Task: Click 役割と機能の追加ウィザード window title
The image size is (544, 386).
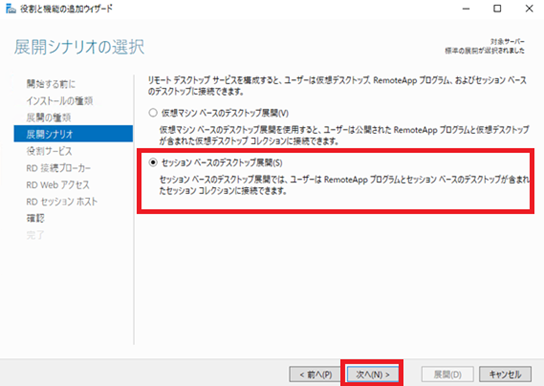Action: [67, 9]
